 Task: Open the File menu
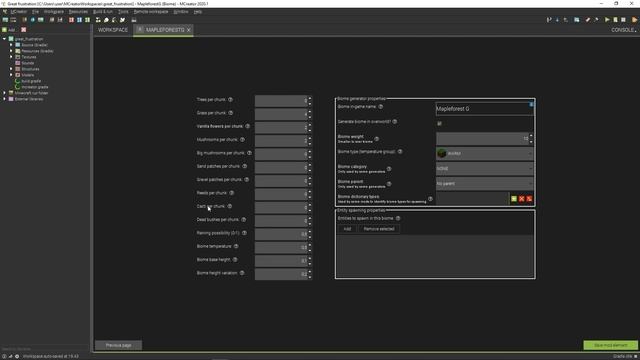pyautogui.click(x=36, y=12)
